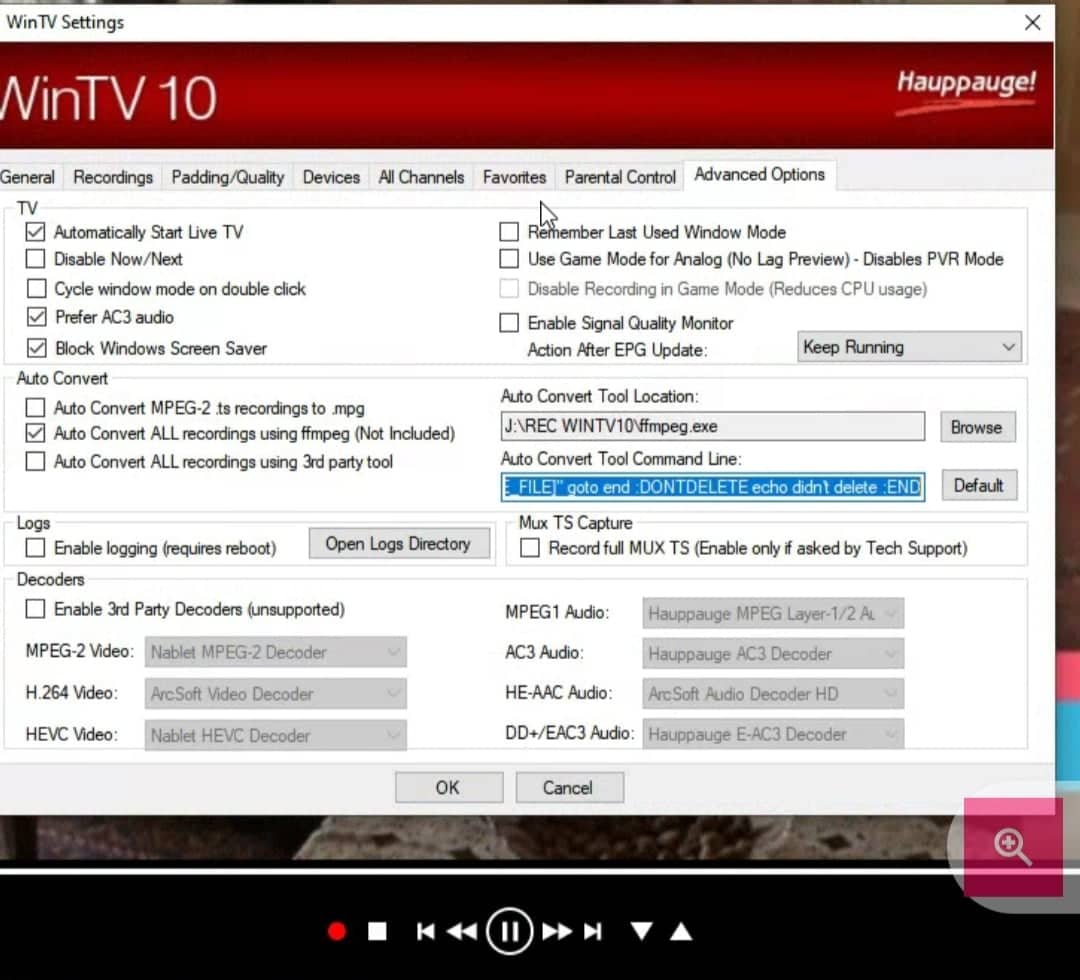Enable Disable Now/Next checkbox
Screen dimensions: 1080x980
(35, 259)
